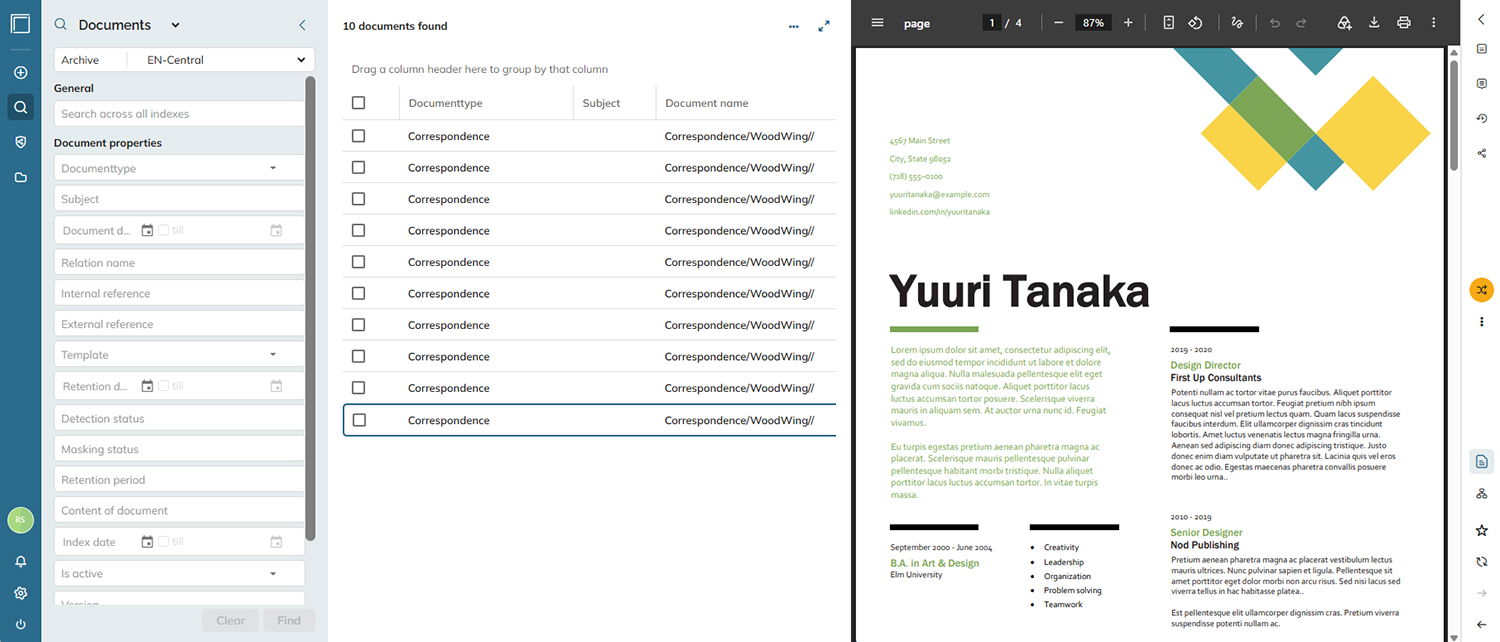Zoom out the PDF with minus button
The height and width of the screenshot is (642, 1500).
tap(1059, 23)
